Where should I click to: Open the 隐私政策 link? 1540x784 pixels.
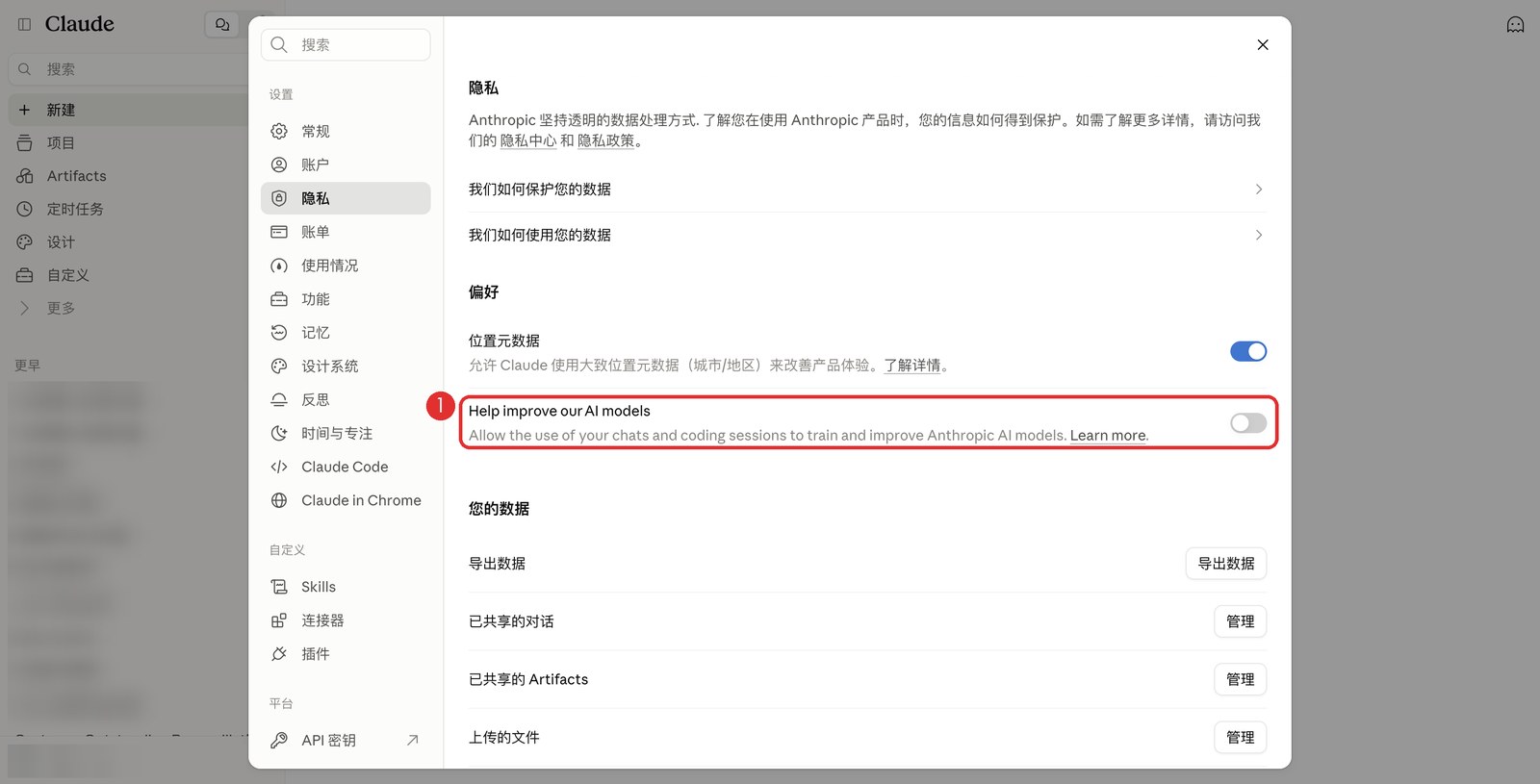point(606,140)
